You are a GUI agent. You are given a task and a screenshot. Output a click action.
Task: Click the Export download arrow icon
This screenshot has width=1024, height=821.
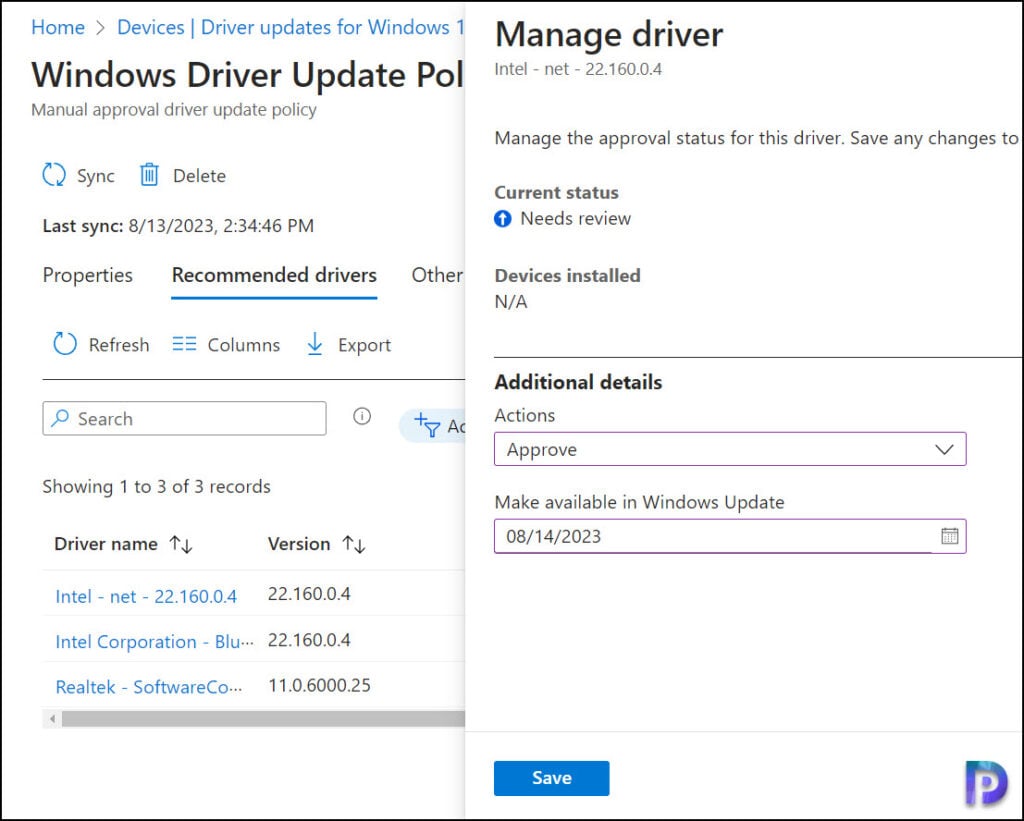click(315, 344)
